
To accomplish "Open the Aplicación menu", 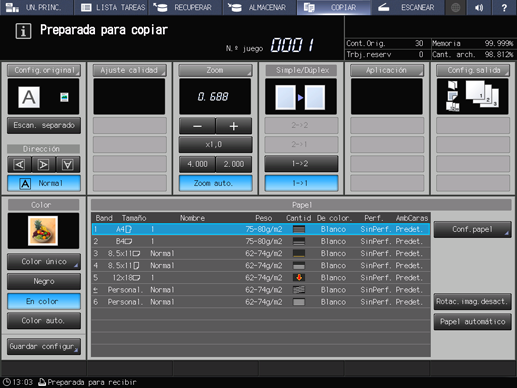I will (x=387, y=70).
